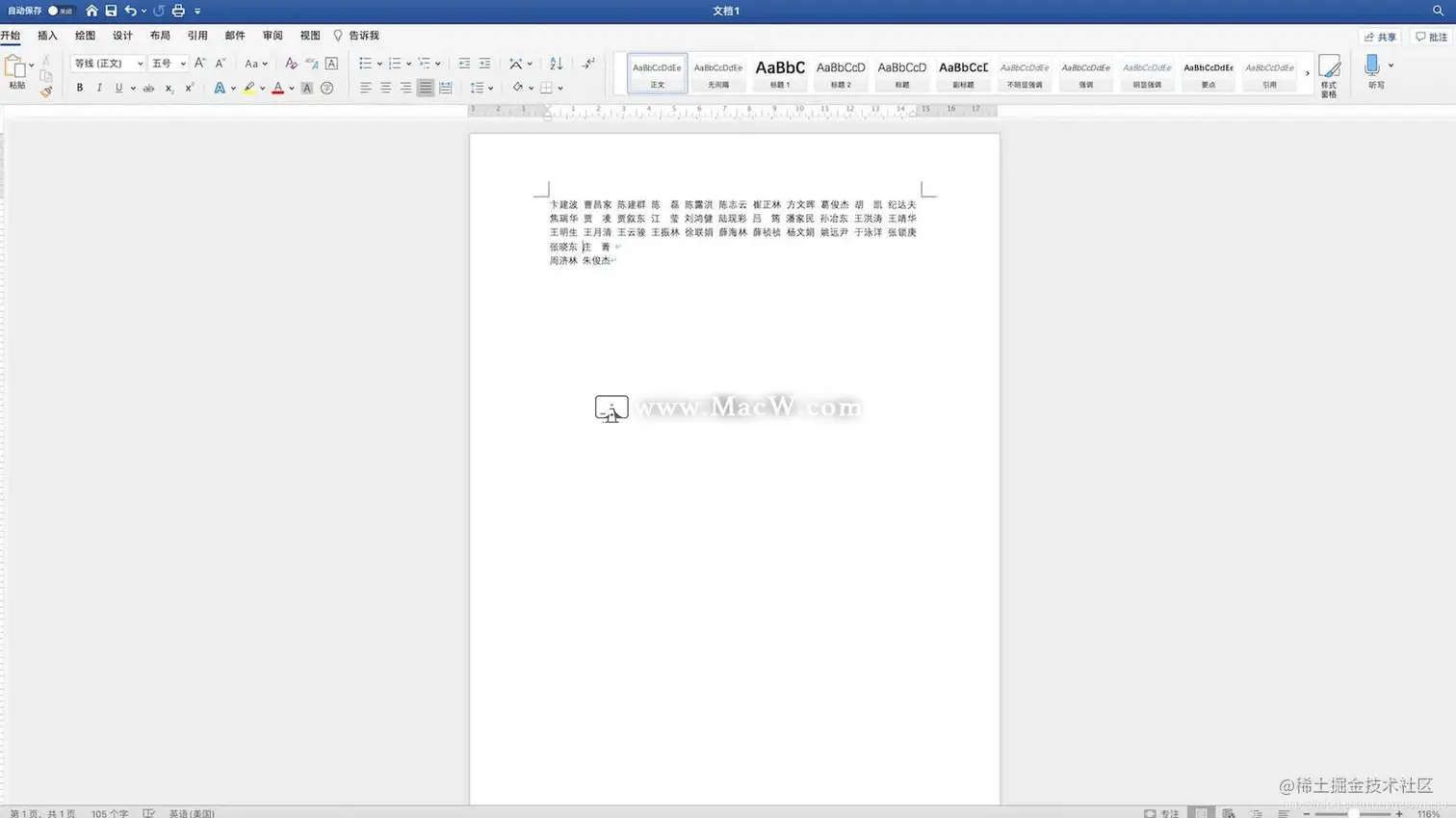The height and width of the screenshot is (818, 1456).
Task: Click the 共享 share button
Action: (x=1380, y=37)
